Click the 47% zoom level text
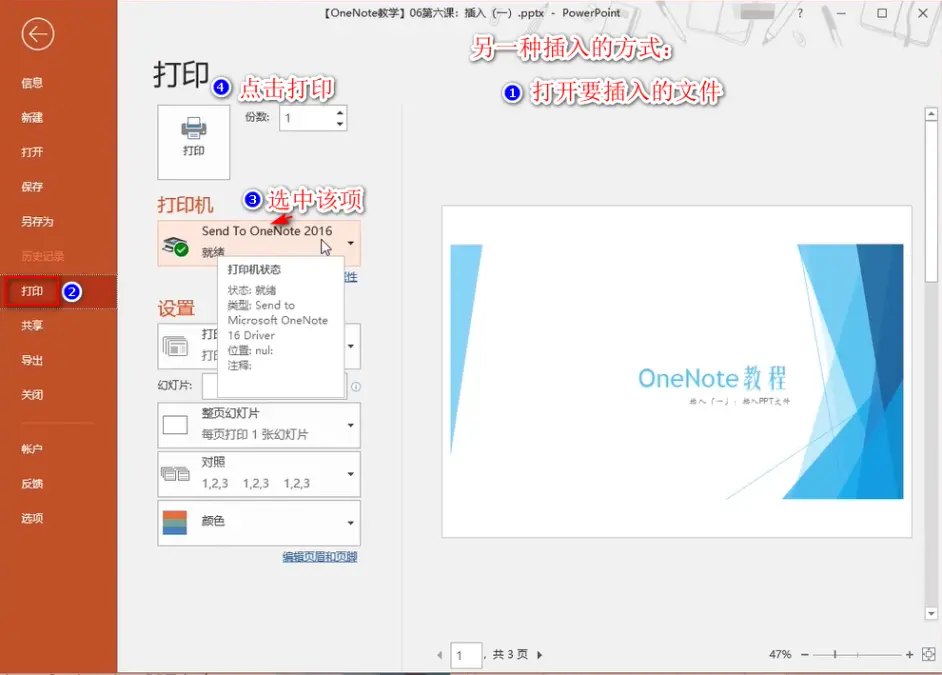942x675 pixels. (780, 655)
